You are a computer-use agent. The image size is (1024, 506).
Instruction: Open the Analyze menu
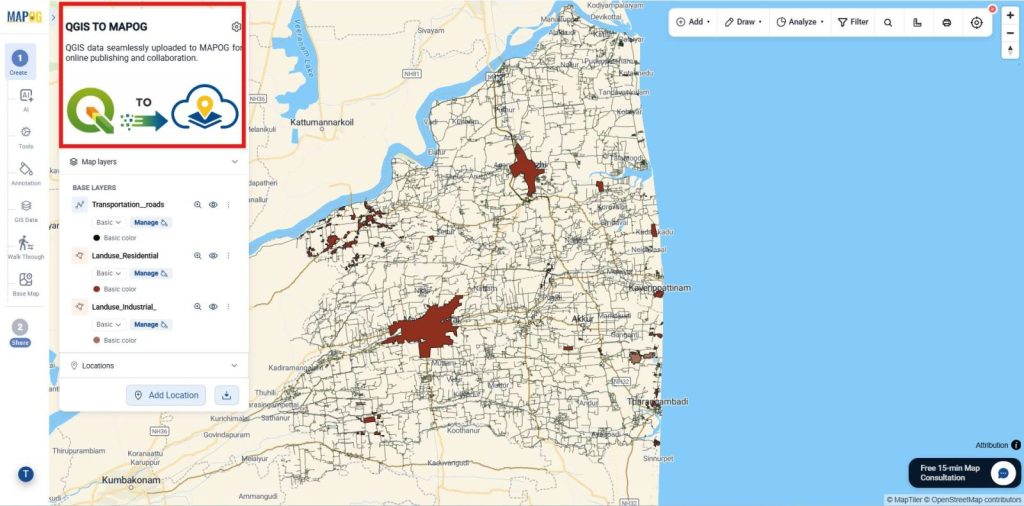point(800,22)
